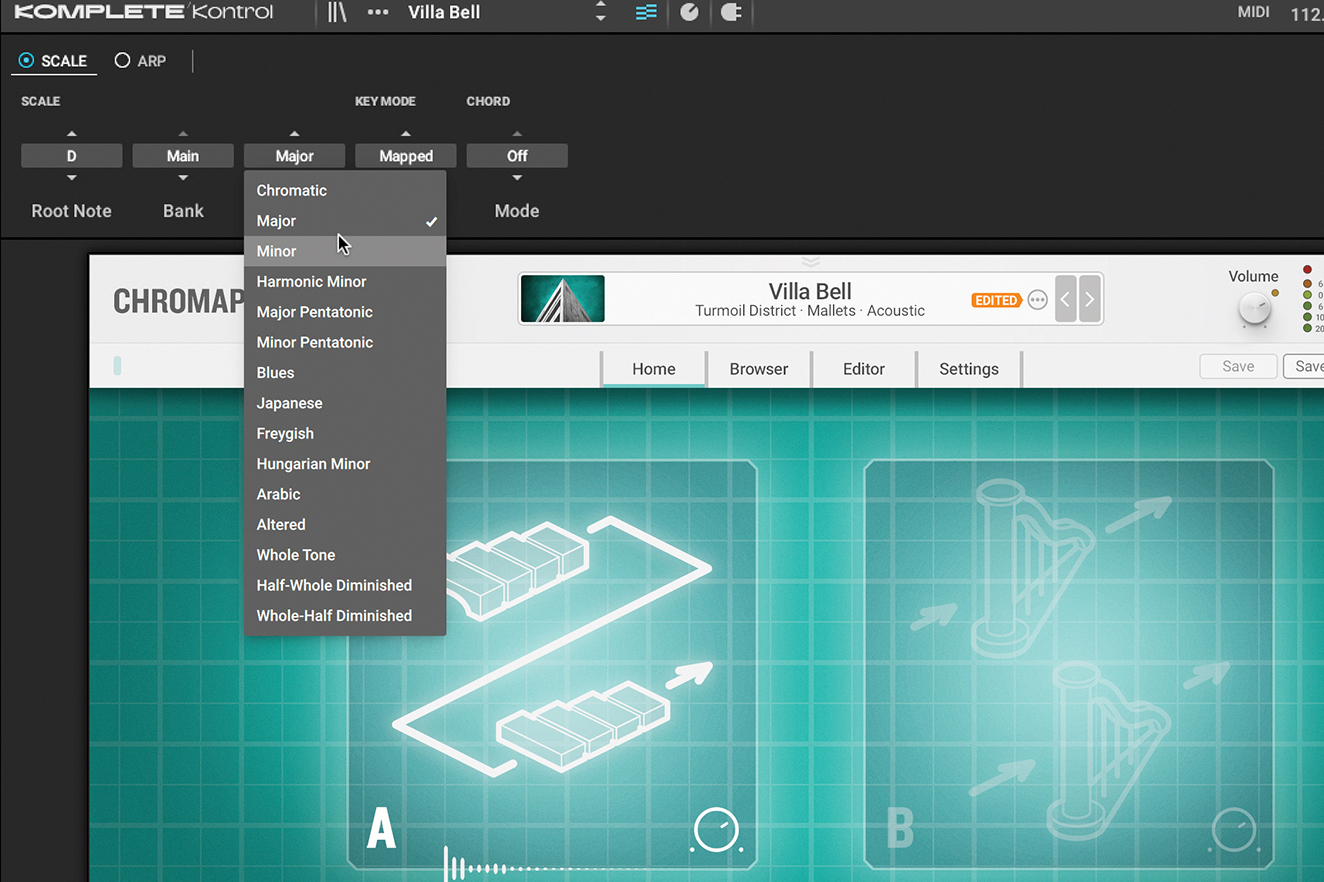Click the greyed Save button
The height and width of the screenshot is (882, 1324).
tap(1238, 366)
